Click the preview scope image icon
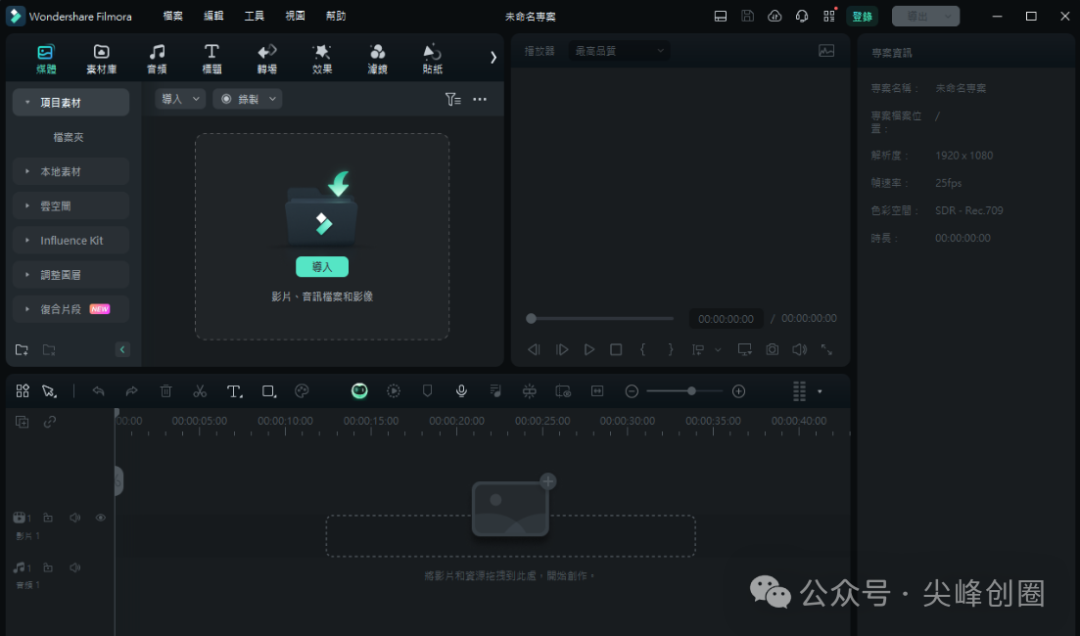Image resolution: width=1080 pixels, height=636 pixels. point(827,51)
